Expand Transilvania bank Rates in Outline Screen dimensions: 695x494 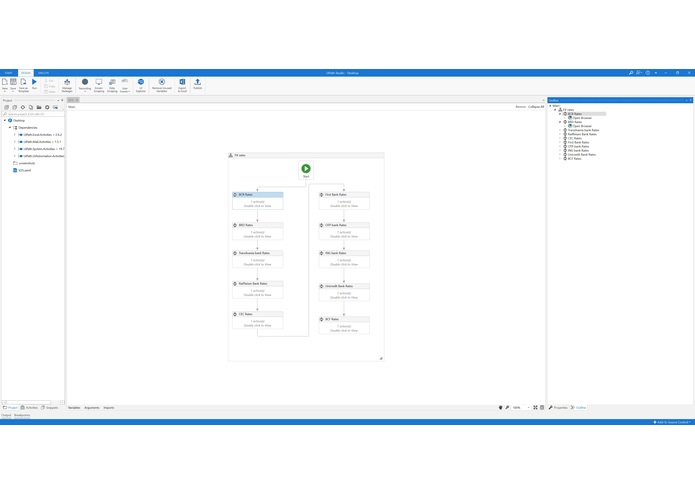pyautogui.click(x=560, y=130)
